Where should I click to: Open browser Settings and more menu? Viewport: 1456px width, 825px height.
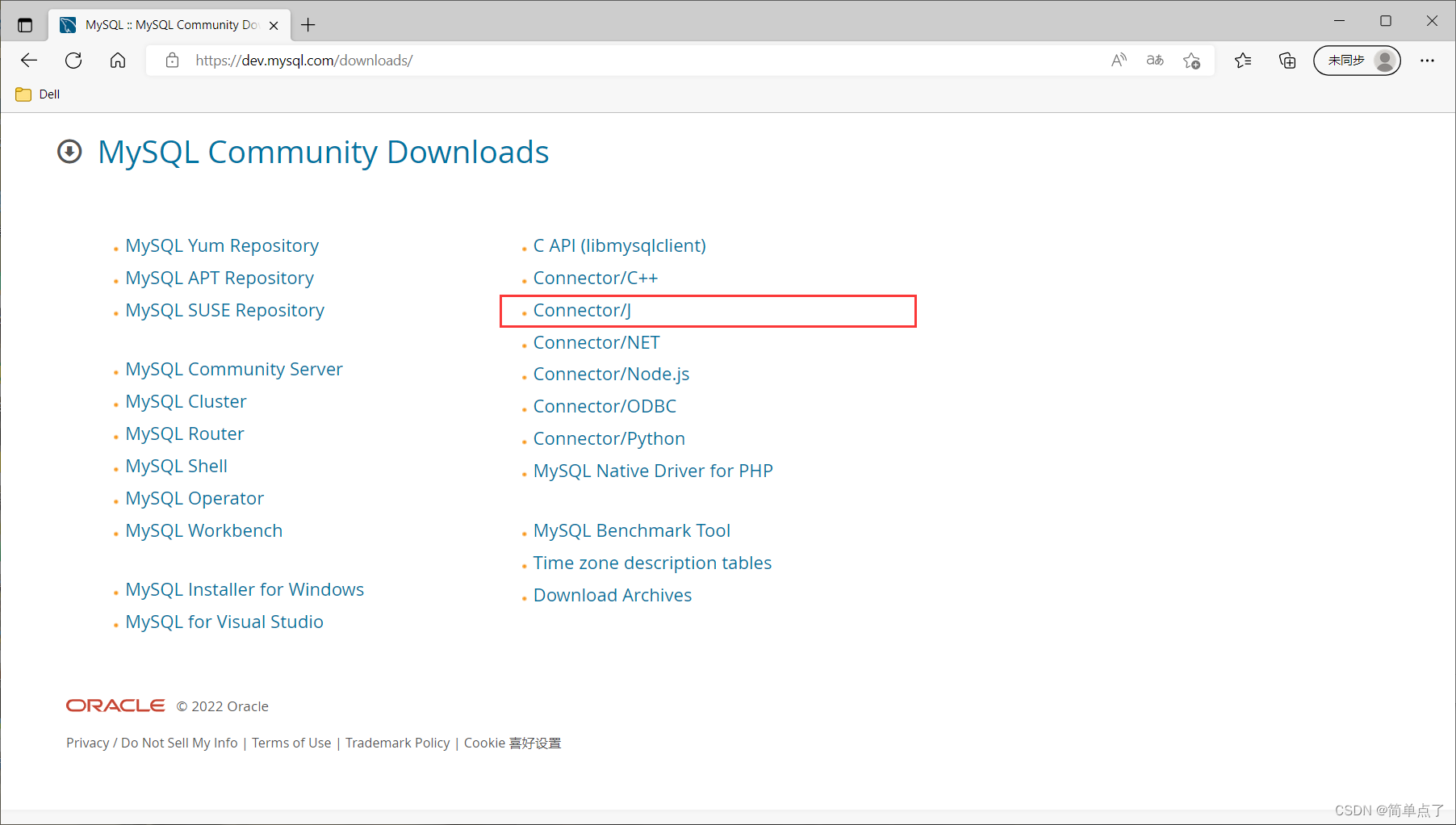[x=1427, y=61]
